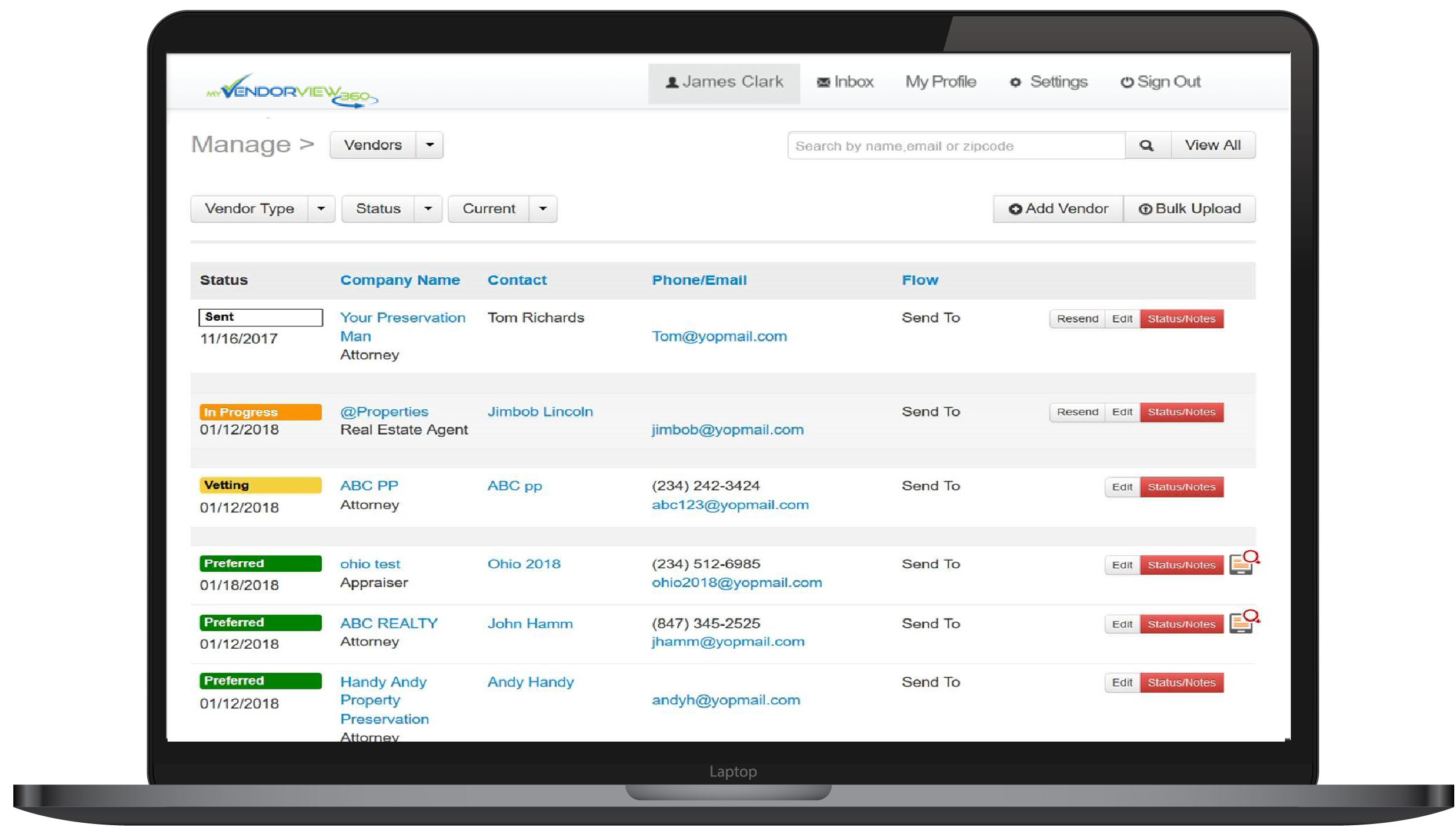
Task: Click Edit for ABC PP row
Action: [x=1123, y=488]
